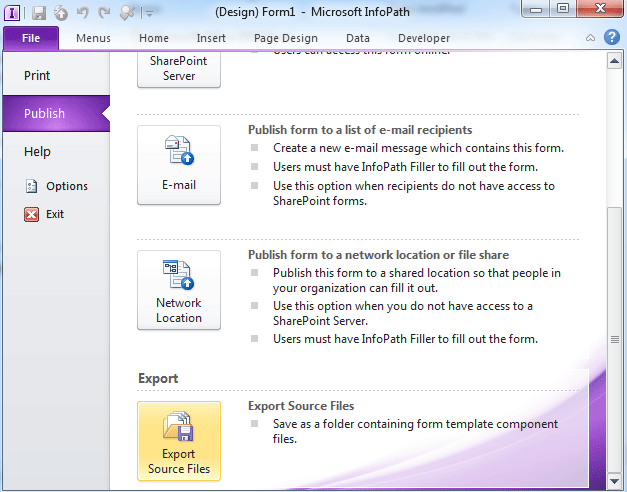The width and height of the screenshot is (627, 492).
Task: Close the InfoPath window
Action: point(600,9)
